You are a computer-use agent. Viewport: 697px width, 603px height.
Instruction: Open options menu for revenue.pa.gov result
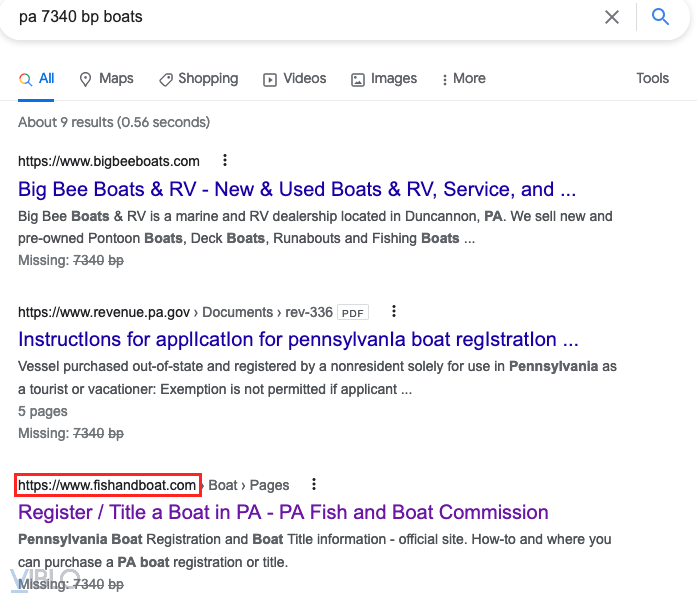(x=394, y=311)
